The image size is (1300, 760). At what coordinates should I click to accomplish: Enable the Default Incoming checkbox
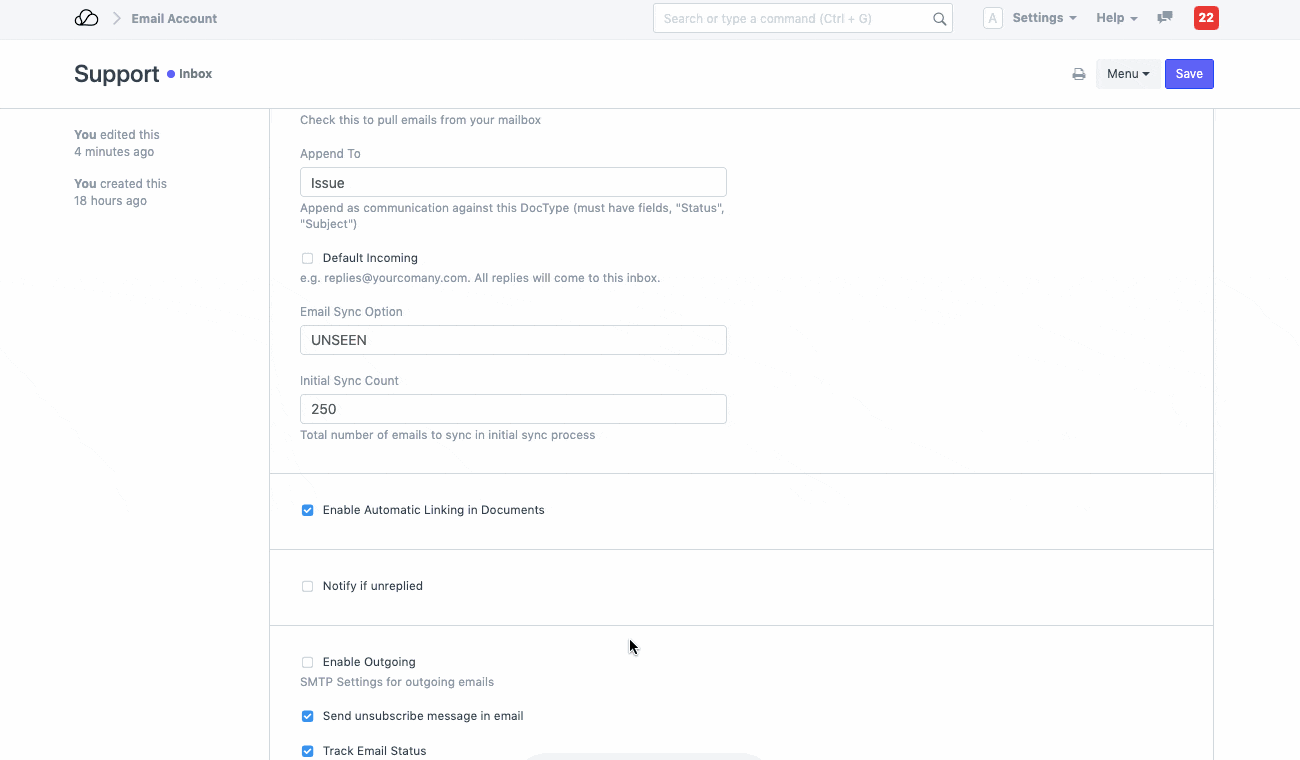[308, 258]
